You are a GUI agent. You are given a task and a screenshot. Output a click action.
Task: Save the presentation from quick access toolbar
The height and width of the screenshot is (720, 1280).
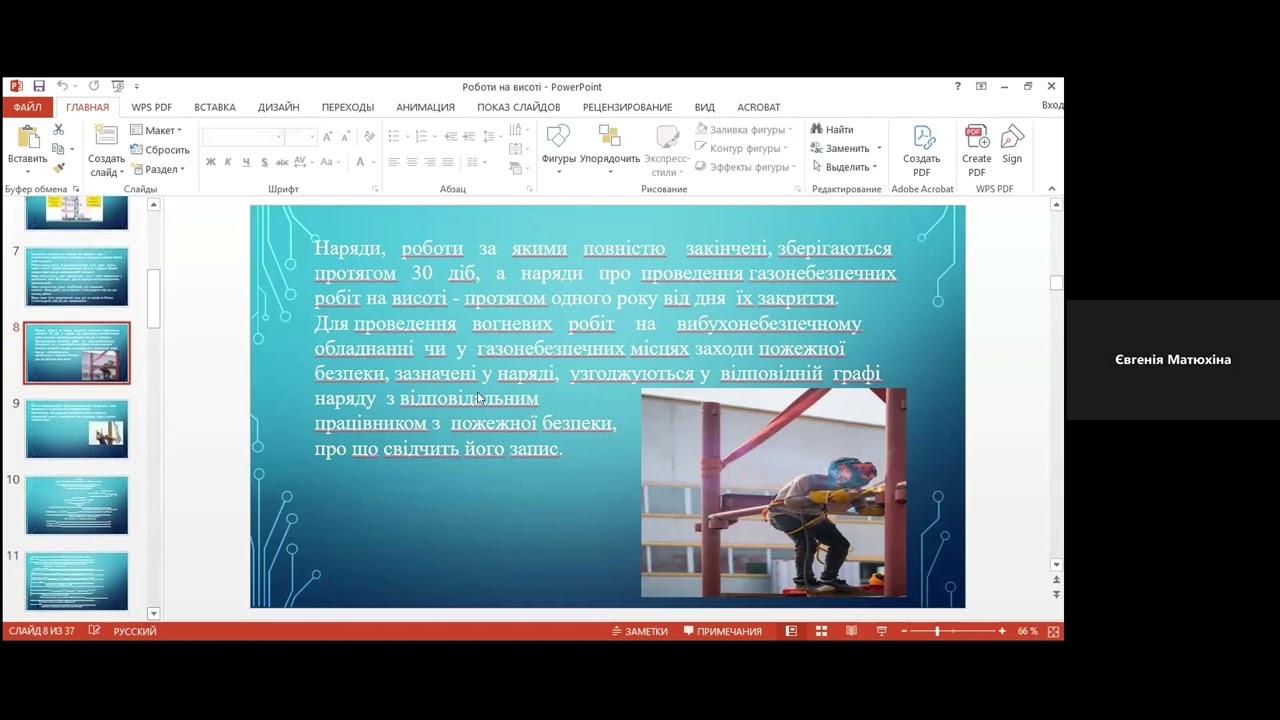(x=39, y=86)
